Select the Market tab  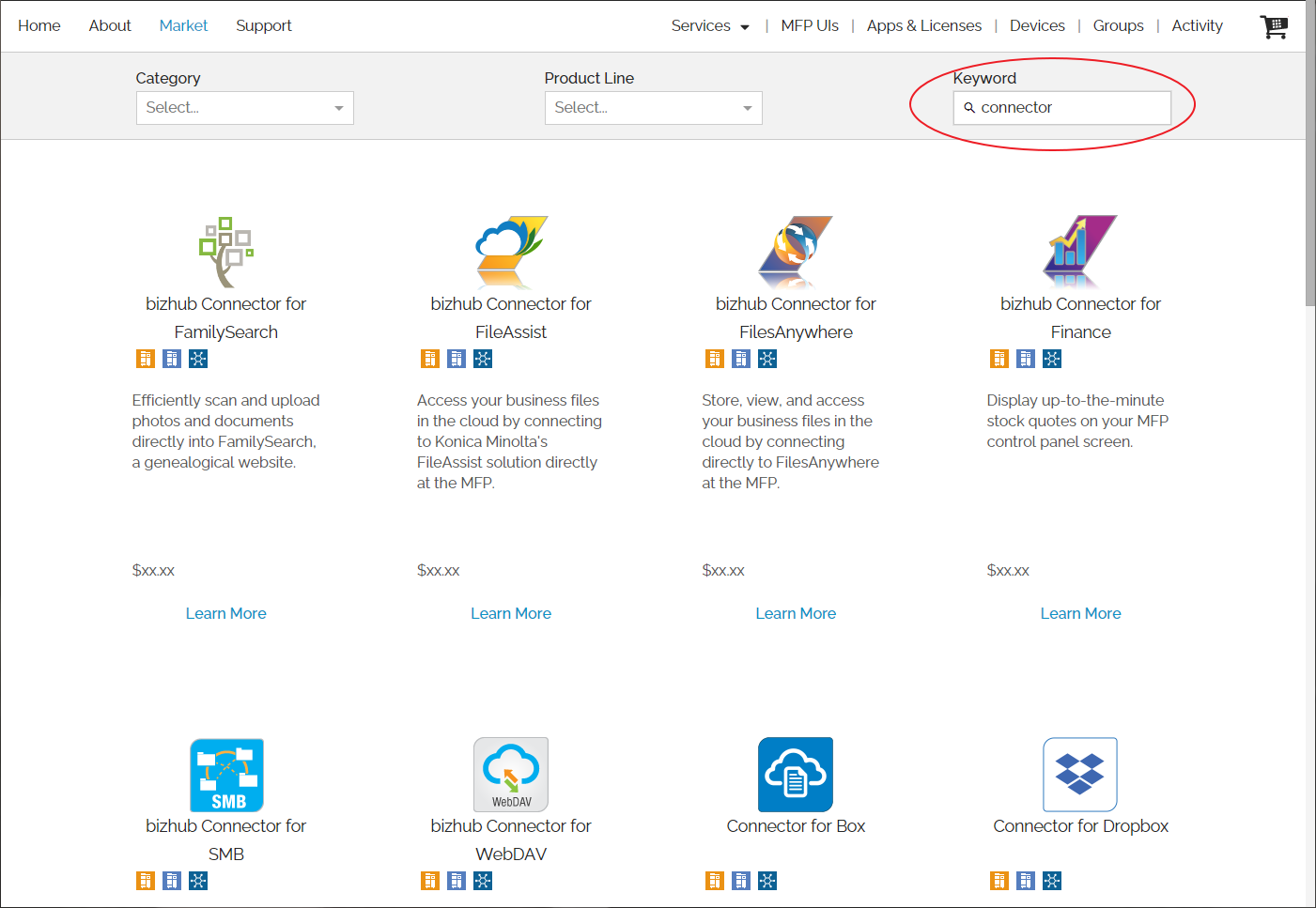click(183, 26)
